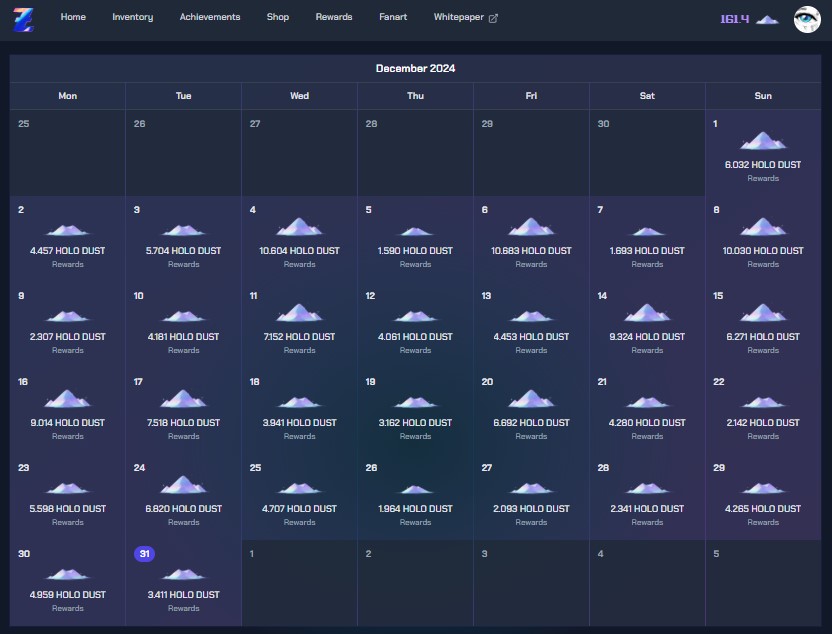This screenshot has height=634, width=832.
Task: Select the dust pile icon on December 17
Action: (x=183, y=400)
